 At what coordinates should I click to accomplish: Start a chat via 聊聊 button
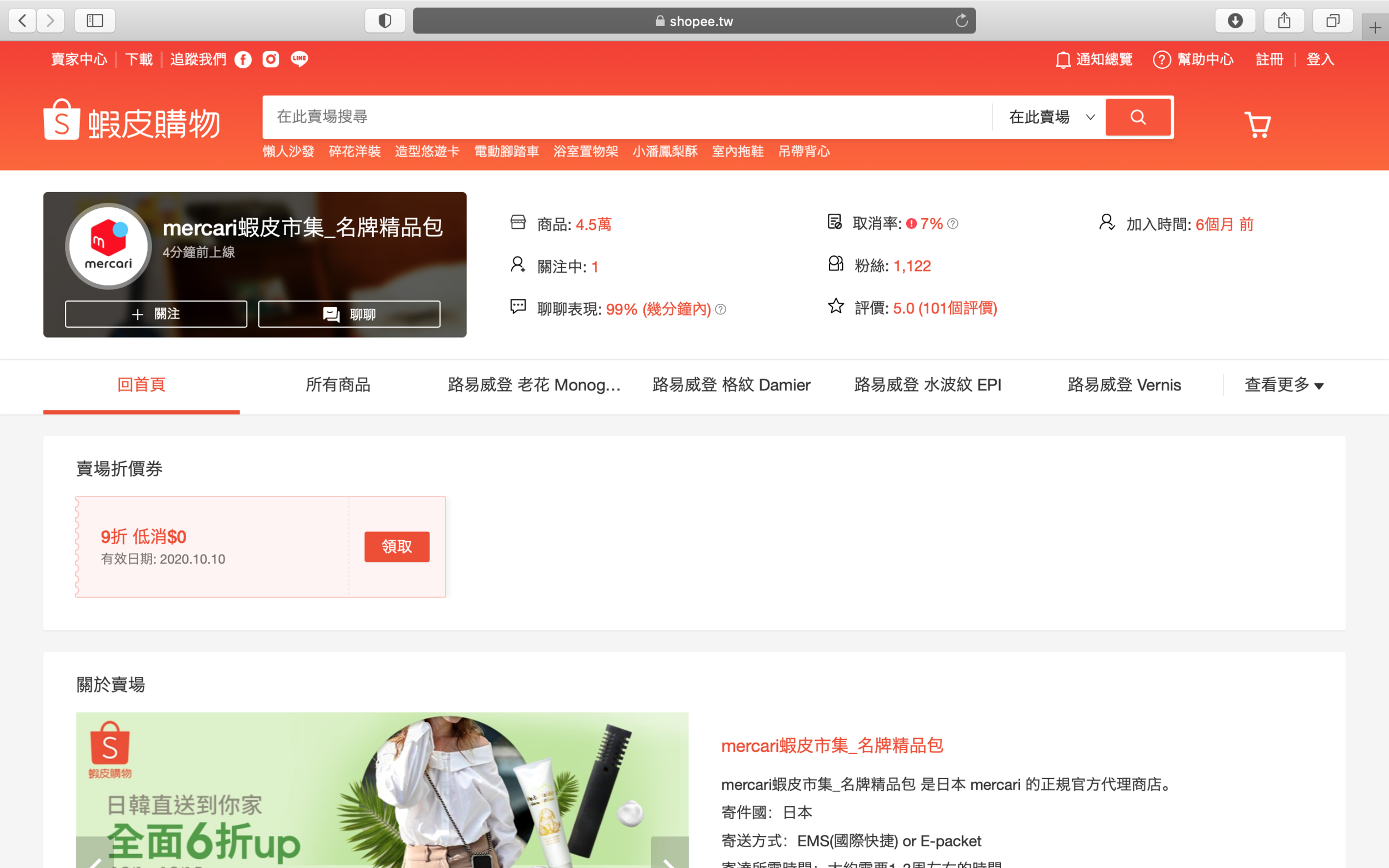tap(349, 314)
